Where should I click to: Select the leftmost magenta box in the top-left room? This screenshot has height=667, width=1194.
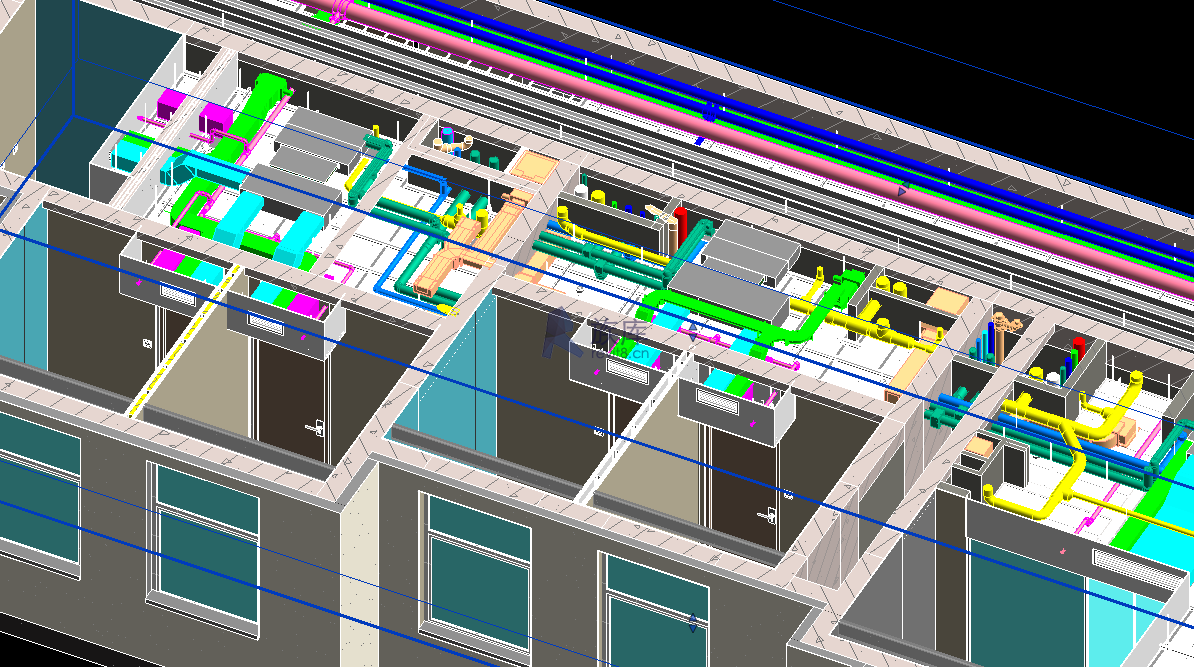[173, 102]
